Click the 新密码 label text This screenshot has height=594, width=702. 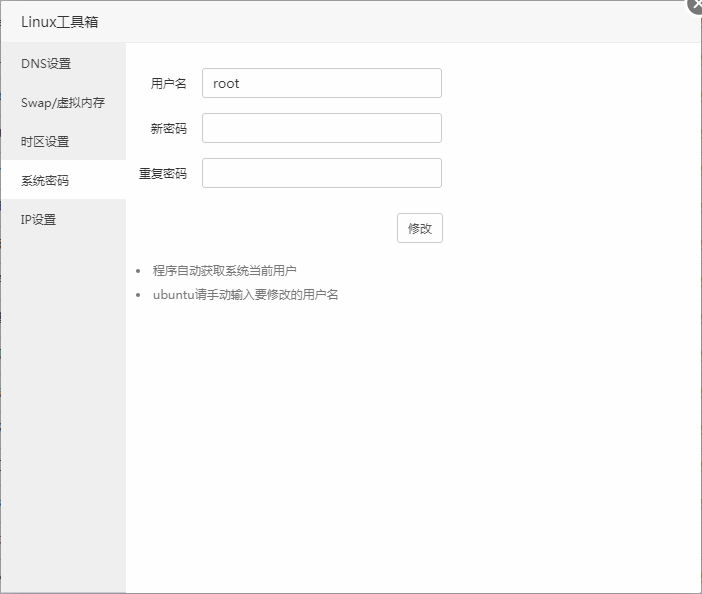[168, 129]
